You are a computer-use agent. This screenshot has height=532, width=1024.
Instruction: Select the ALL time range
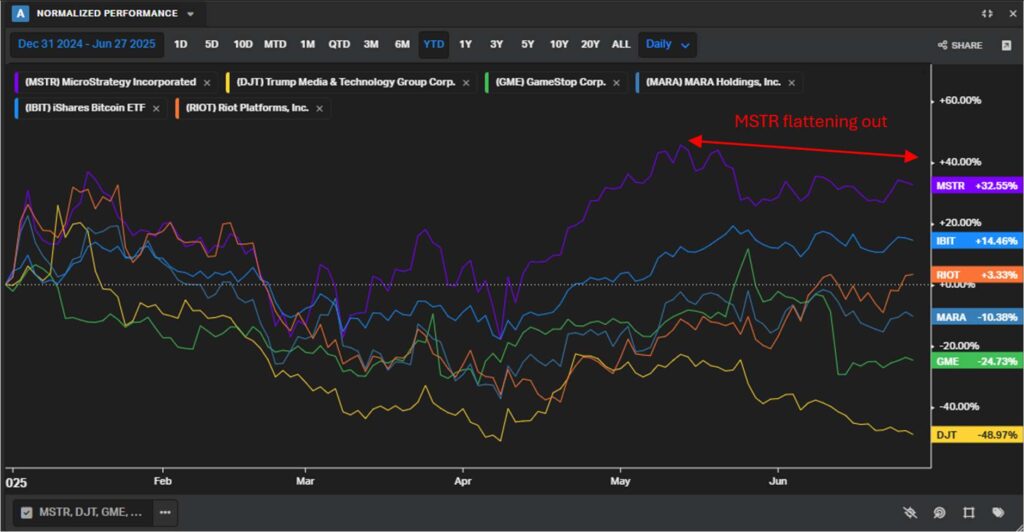tap(621, 44)
